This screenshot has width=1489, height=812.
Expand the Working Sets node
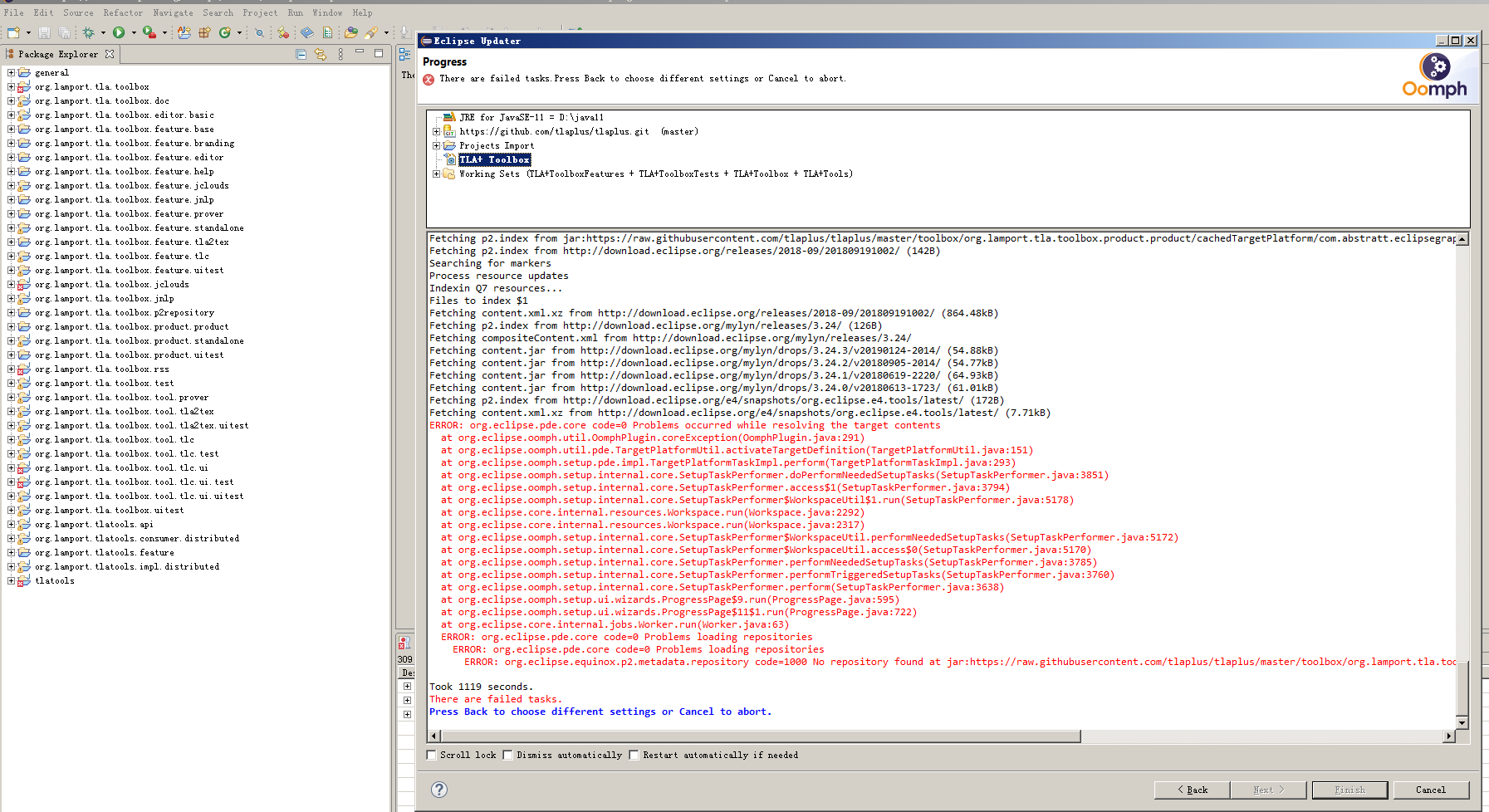tap(436, 174)
